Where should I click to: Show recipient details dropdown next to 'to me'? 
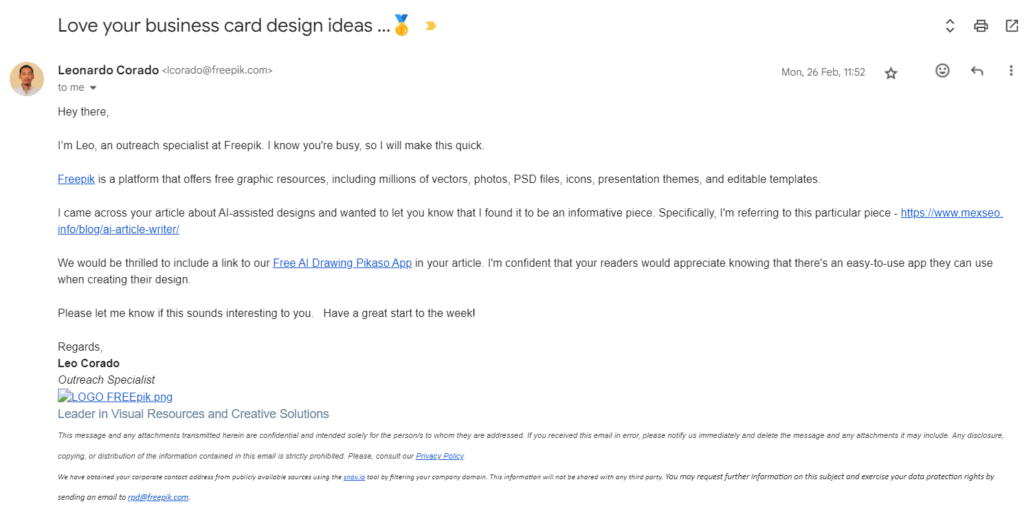click(93, 88)
